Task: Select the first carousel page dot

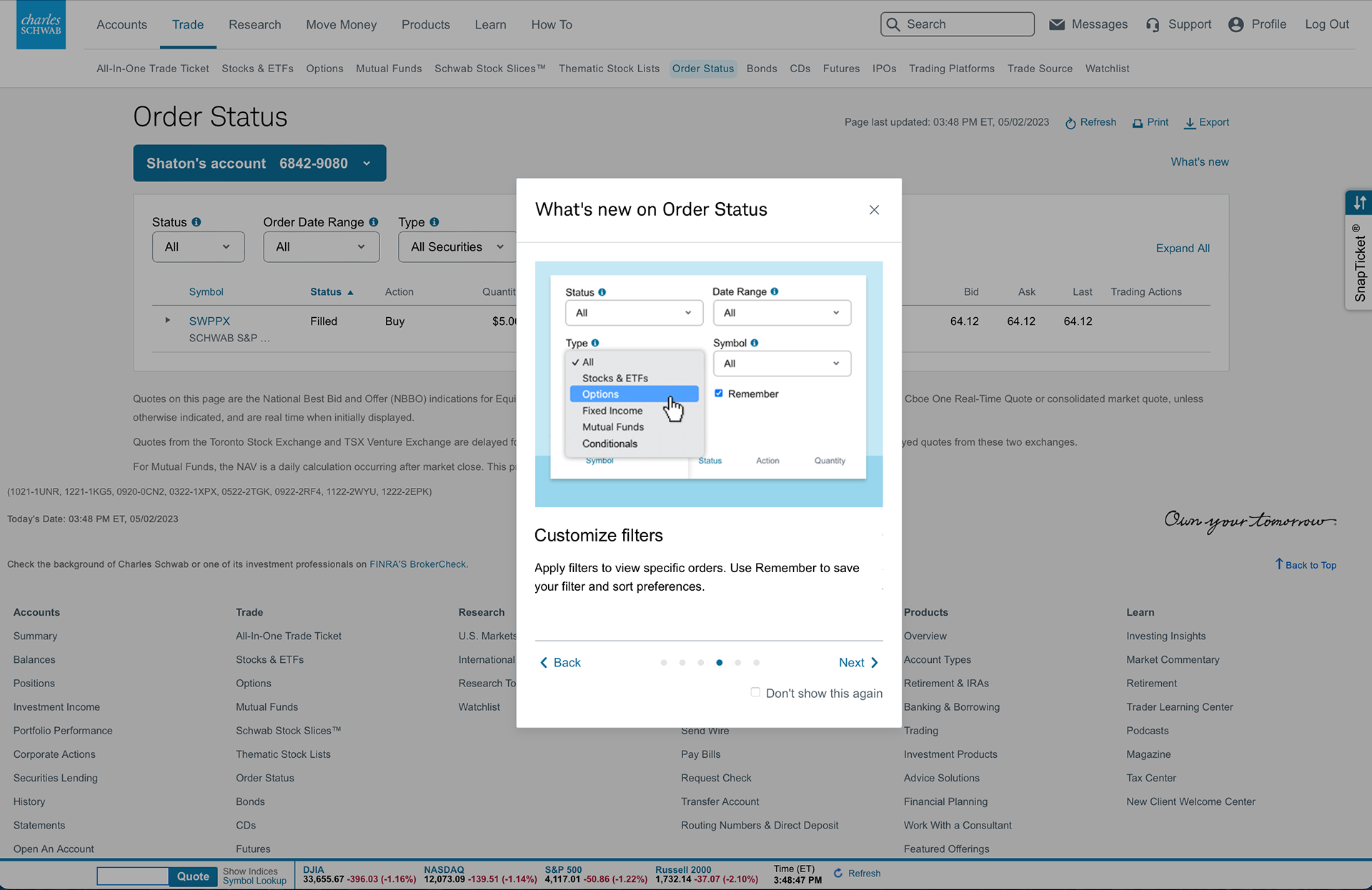Action: click(x=664, y=663)
